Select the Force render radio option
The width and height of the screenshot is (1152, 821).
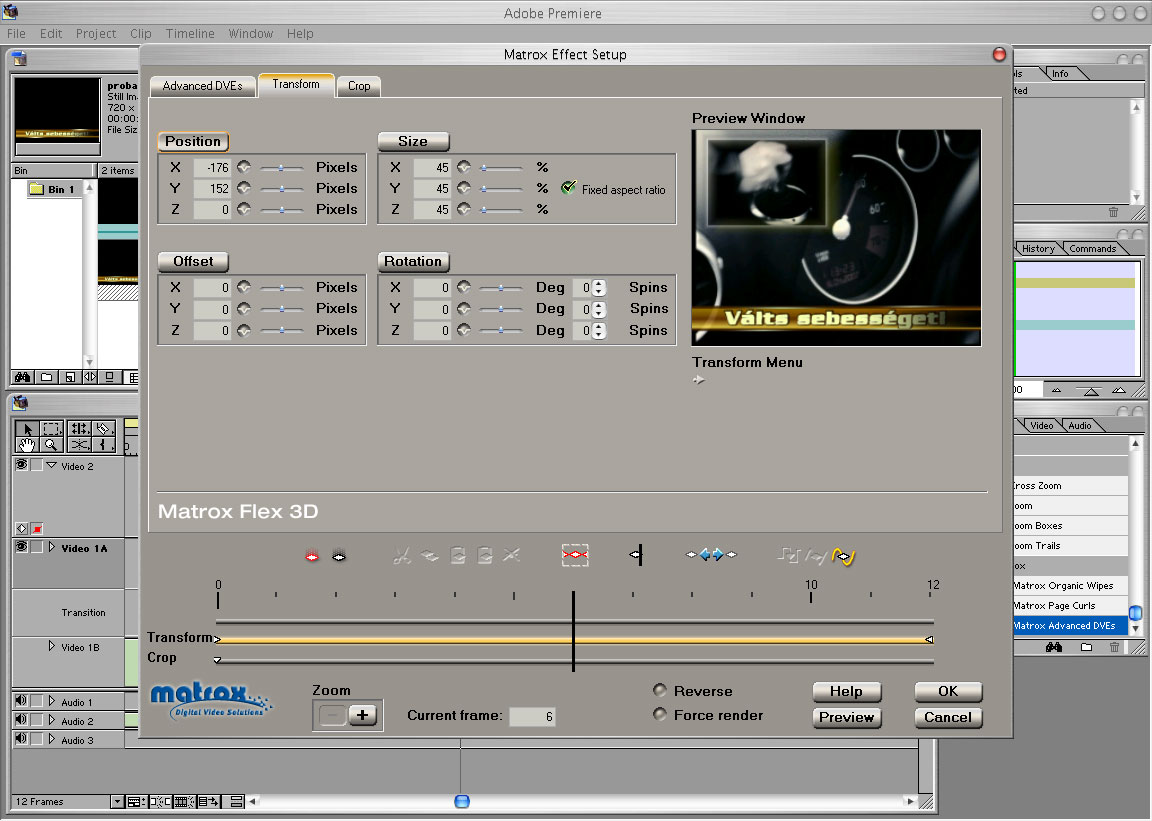(x=660, y=714)
